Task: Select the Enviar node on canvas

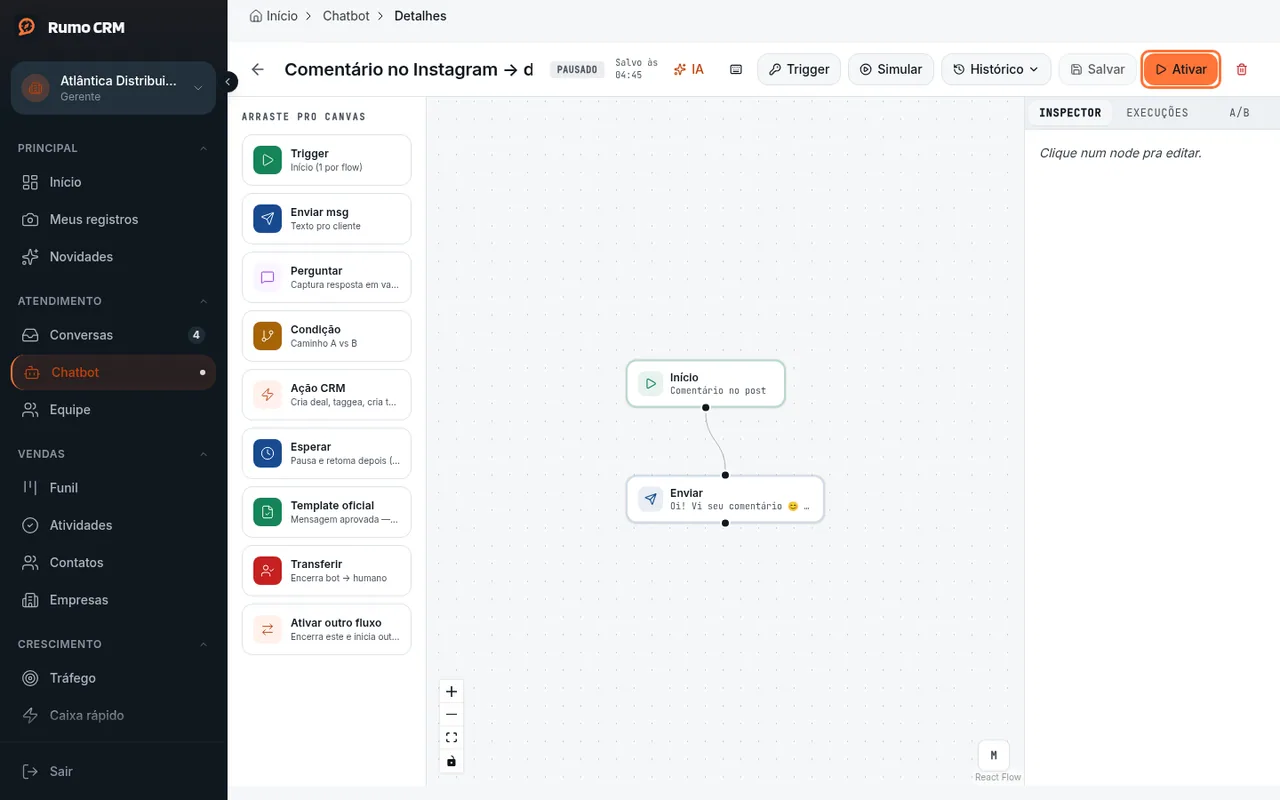Action: coord(725,499)
